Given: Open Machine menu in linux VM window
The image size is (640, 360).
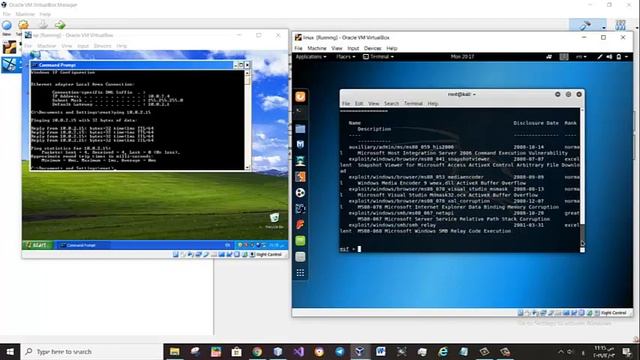Looking at the screenshot, I should (317, 48).
